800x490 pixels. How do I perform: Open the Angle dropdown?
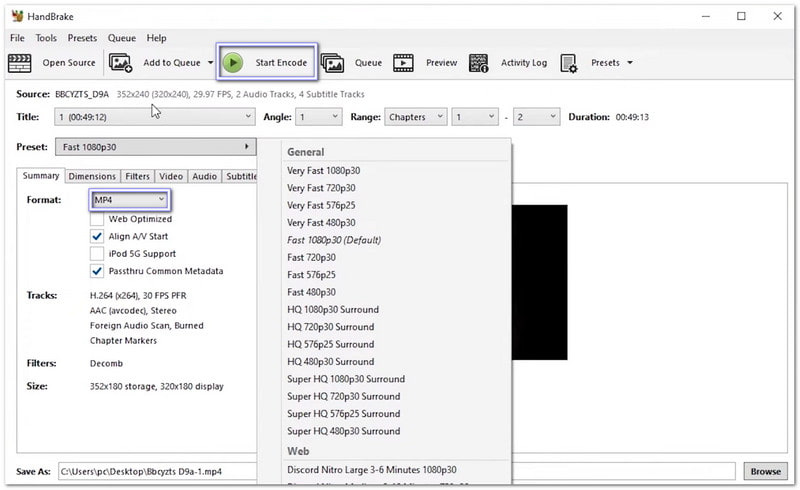pyautogui.click(x=318, y=117)
